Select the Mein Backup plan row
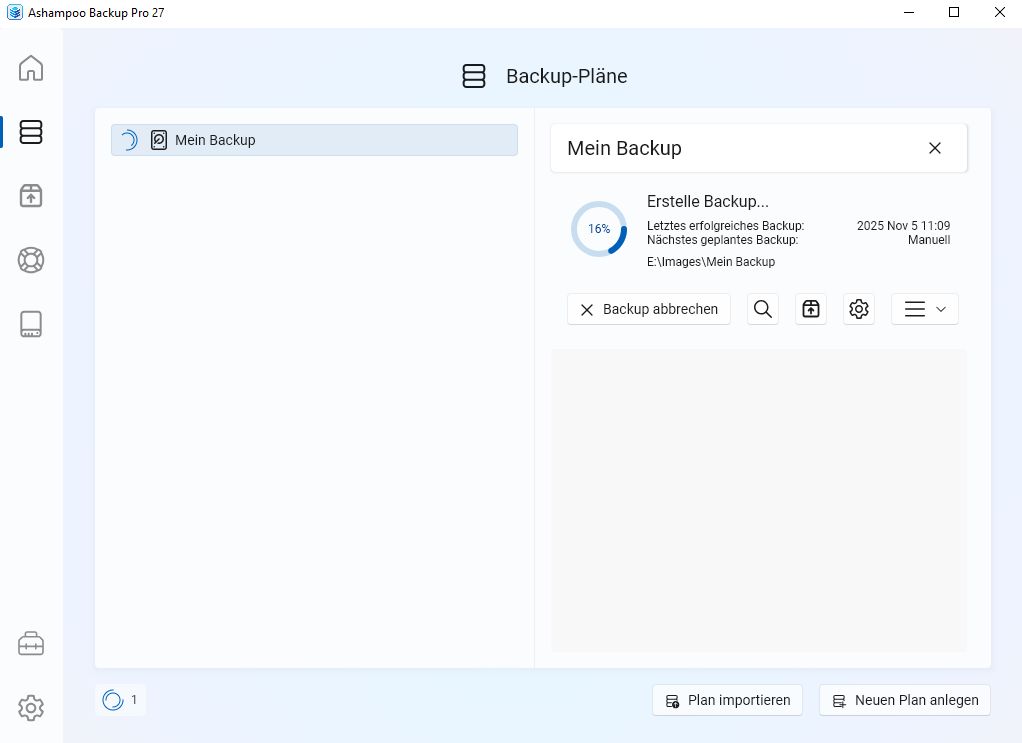The image size is (1022, 743). (x=314, y=140)
